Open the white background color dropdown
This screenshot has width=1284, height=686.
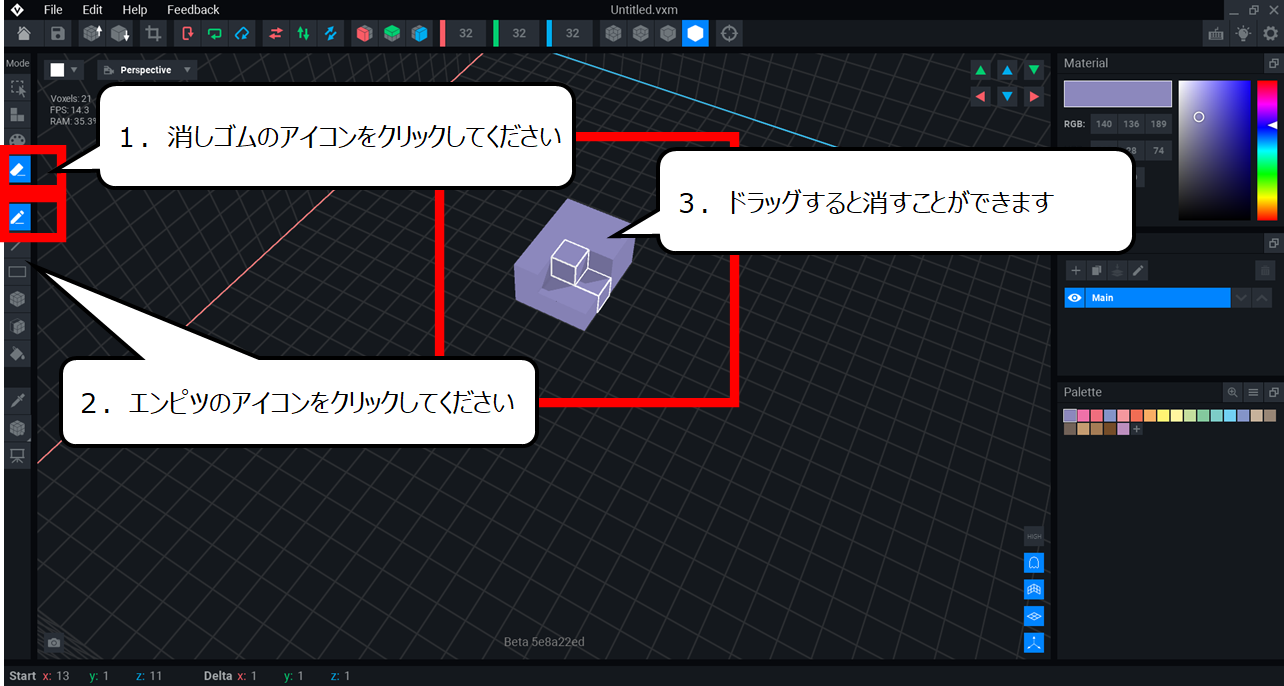(x=65, y=70)
